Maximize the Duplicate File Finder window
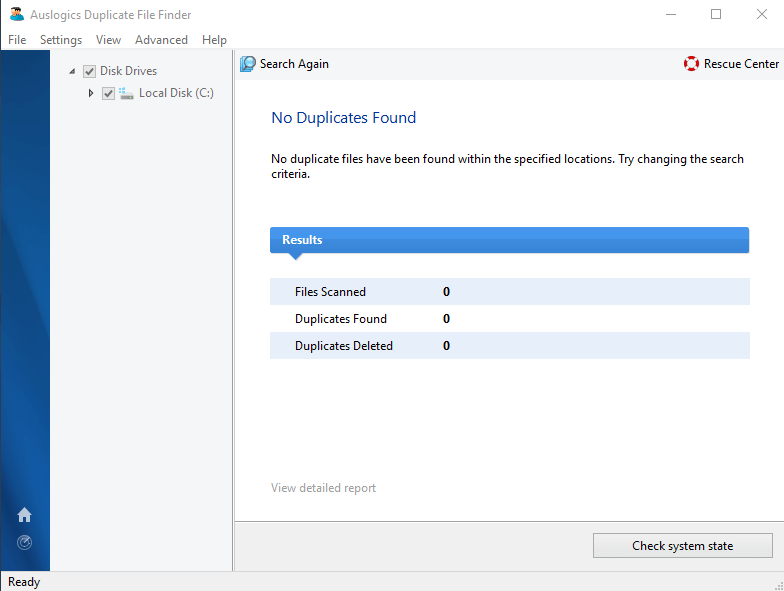784x591 pixels. (x=716, y=14)
